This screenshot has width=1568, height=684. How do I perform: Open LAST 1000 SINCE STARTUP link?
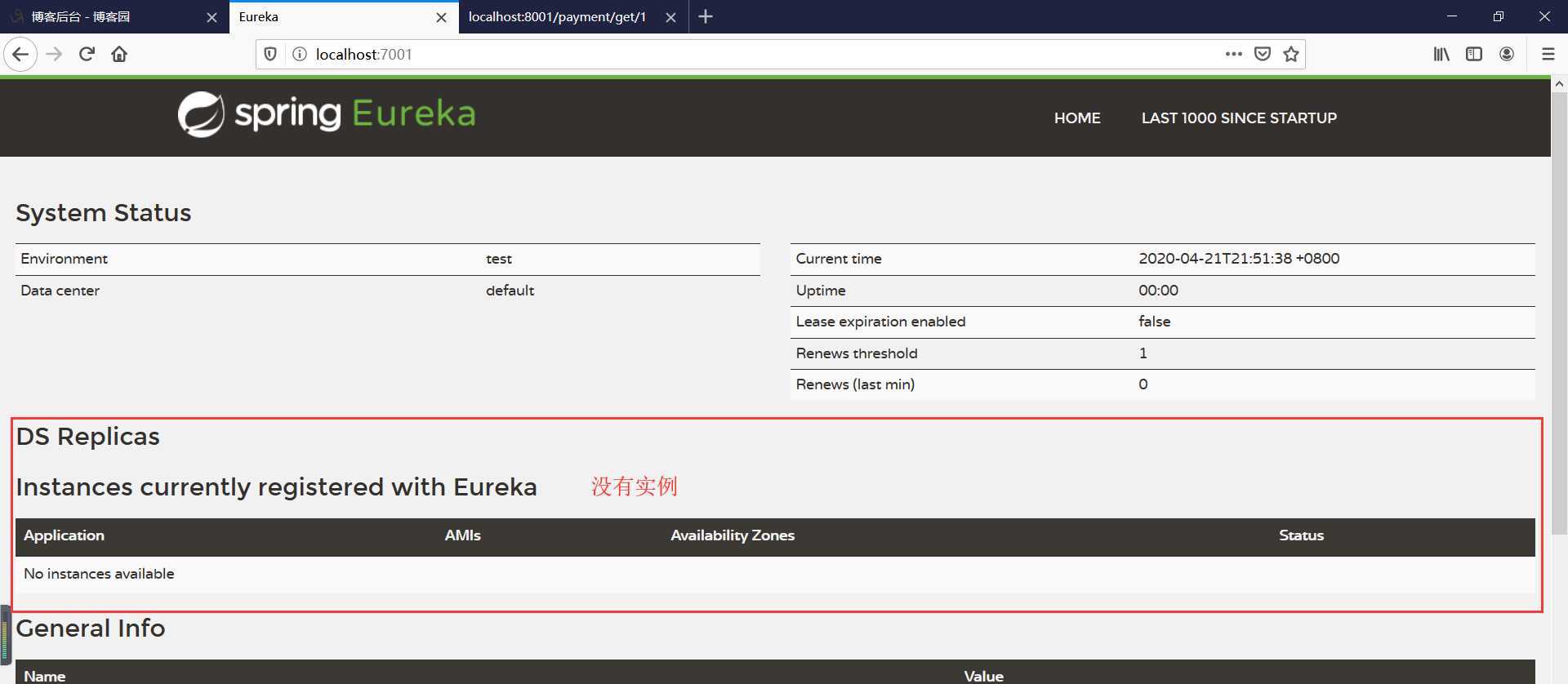click(1239, 118)
